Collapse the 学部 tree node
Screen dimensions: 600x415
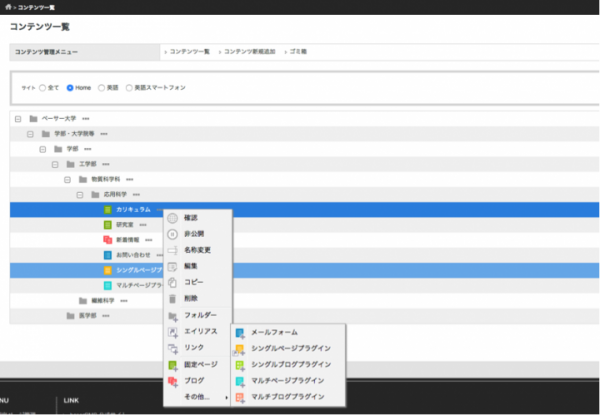[x=42, y=149]
